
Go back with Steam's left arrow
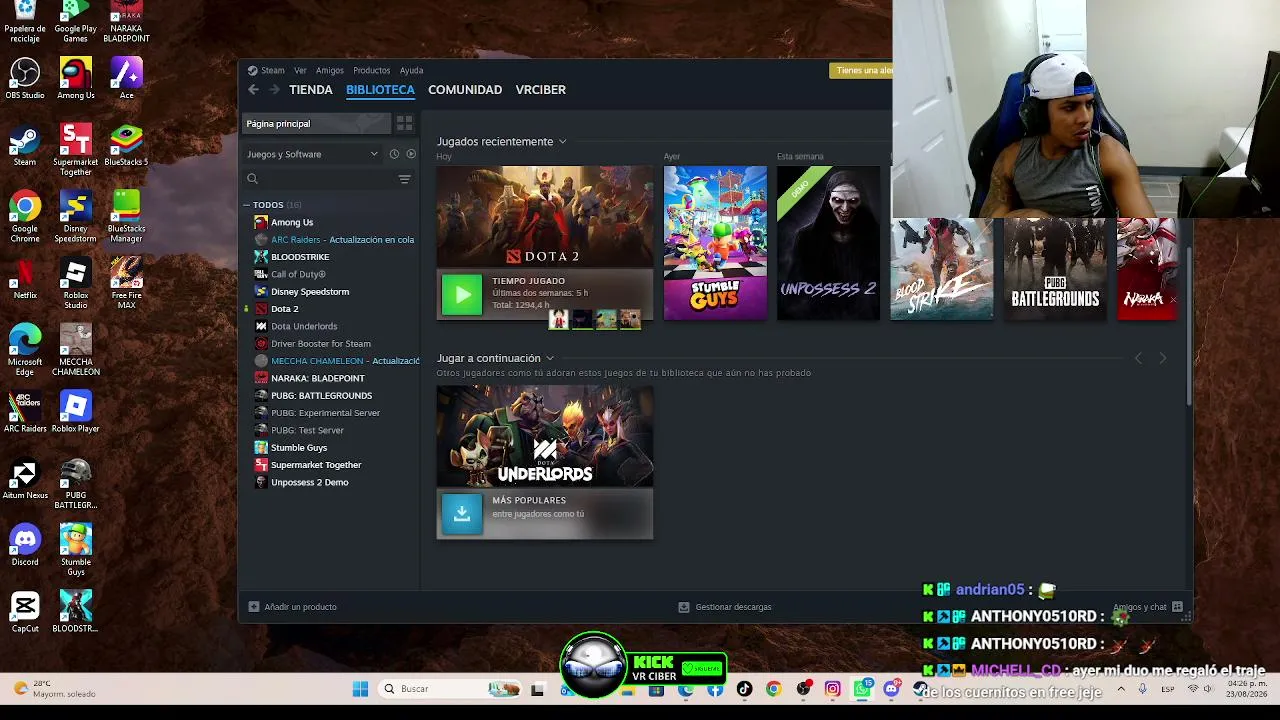[x=253, y=90]
